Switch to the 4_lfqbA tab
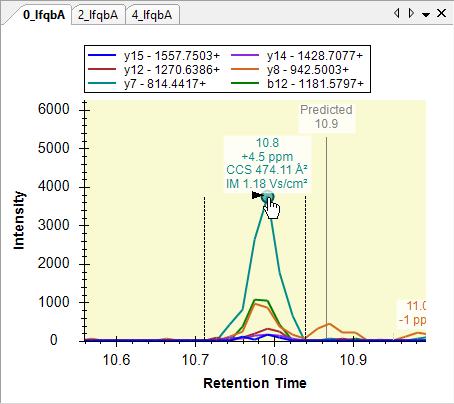Image resolution: width=454 pixels, height=404 pixels. coord(152,15)
